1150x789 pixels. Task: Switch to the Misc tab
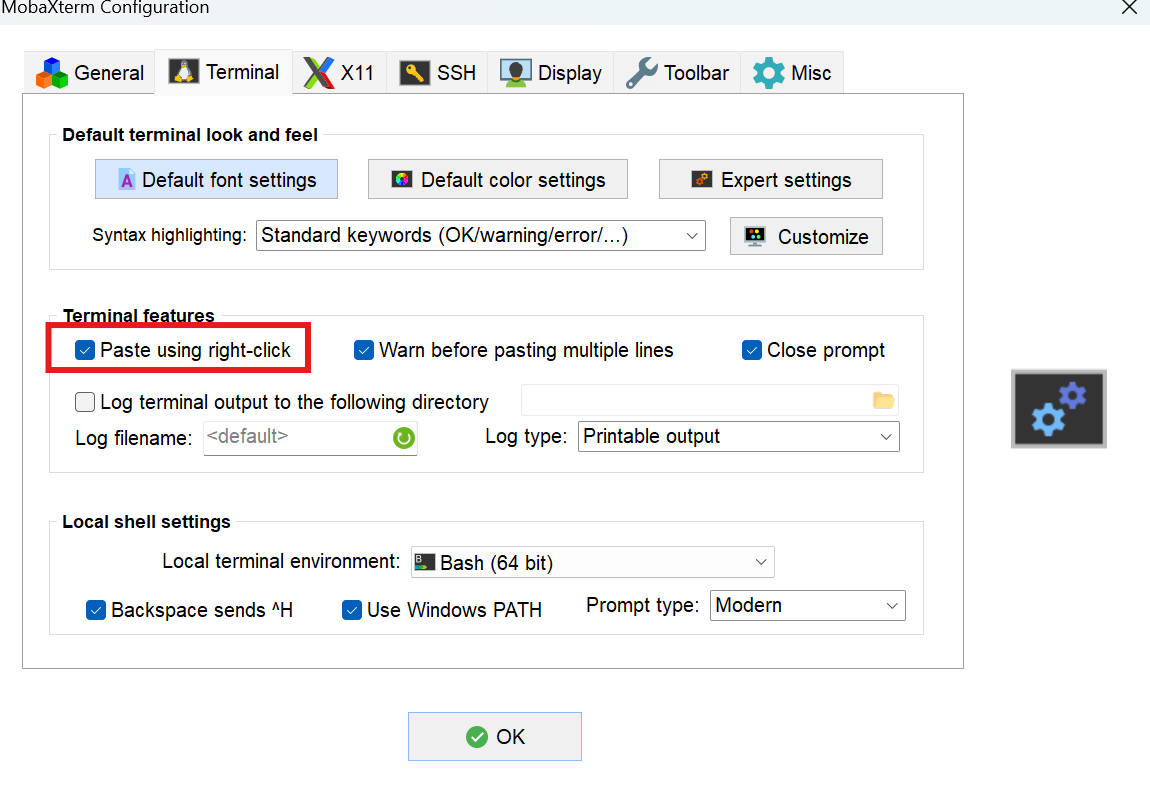coord(792,73)
